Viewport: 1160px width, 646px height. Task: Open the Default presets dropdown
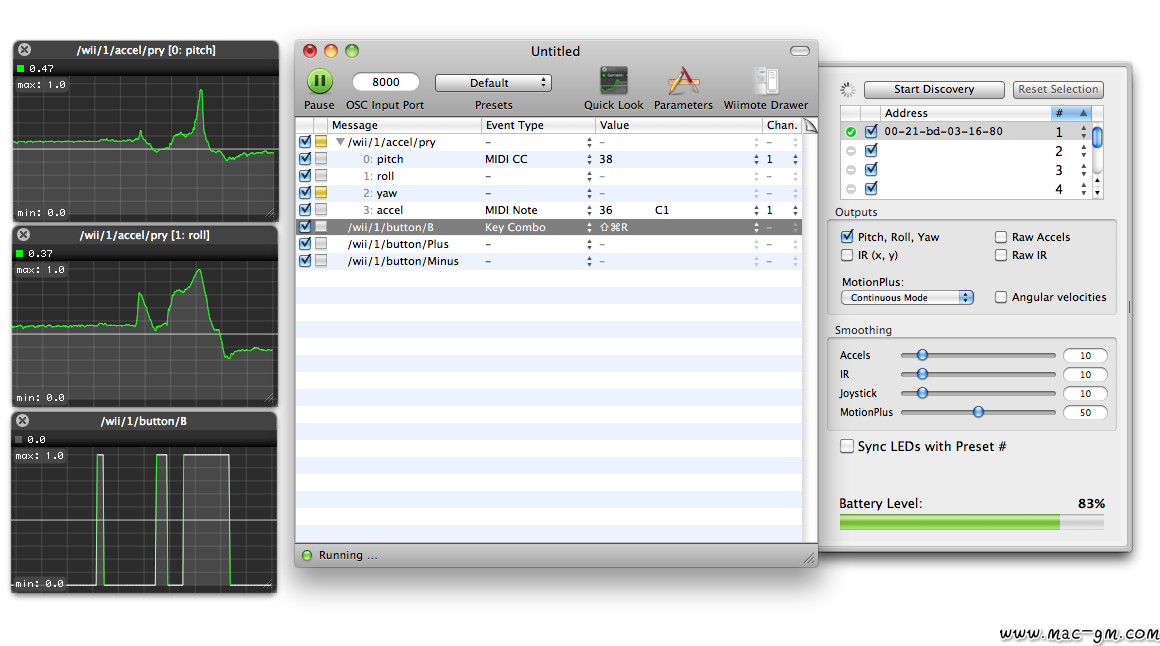pyautogui.click(x=493, y=83)
